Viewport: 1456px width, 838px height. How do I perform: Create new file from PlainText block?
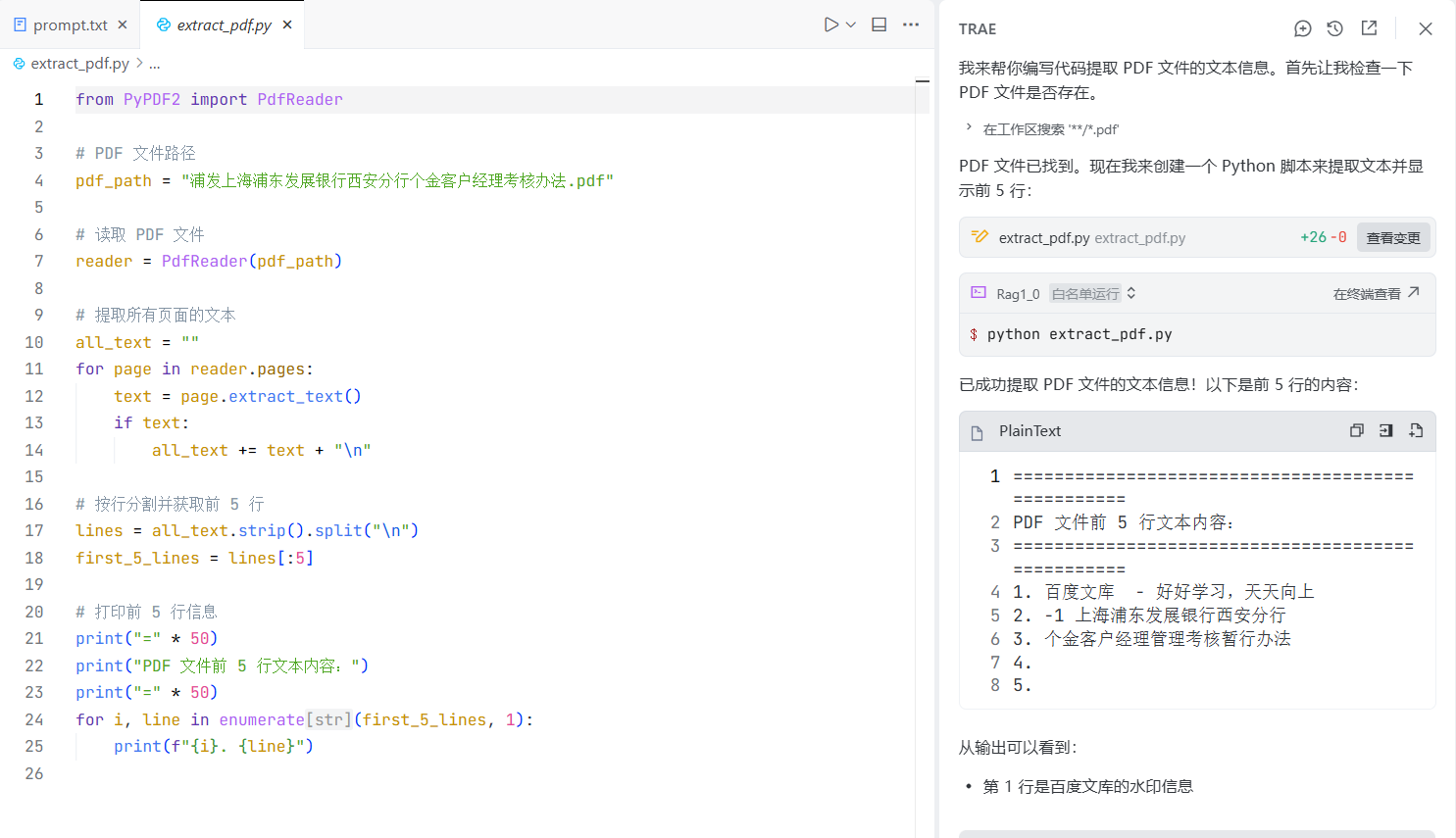[x=1416, y=430]
